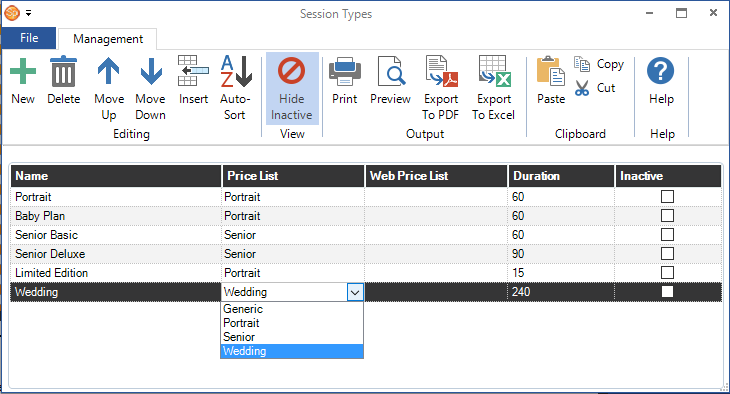
Task: Check the Inactive box for Portrait
Action: (x=667, y=197)
